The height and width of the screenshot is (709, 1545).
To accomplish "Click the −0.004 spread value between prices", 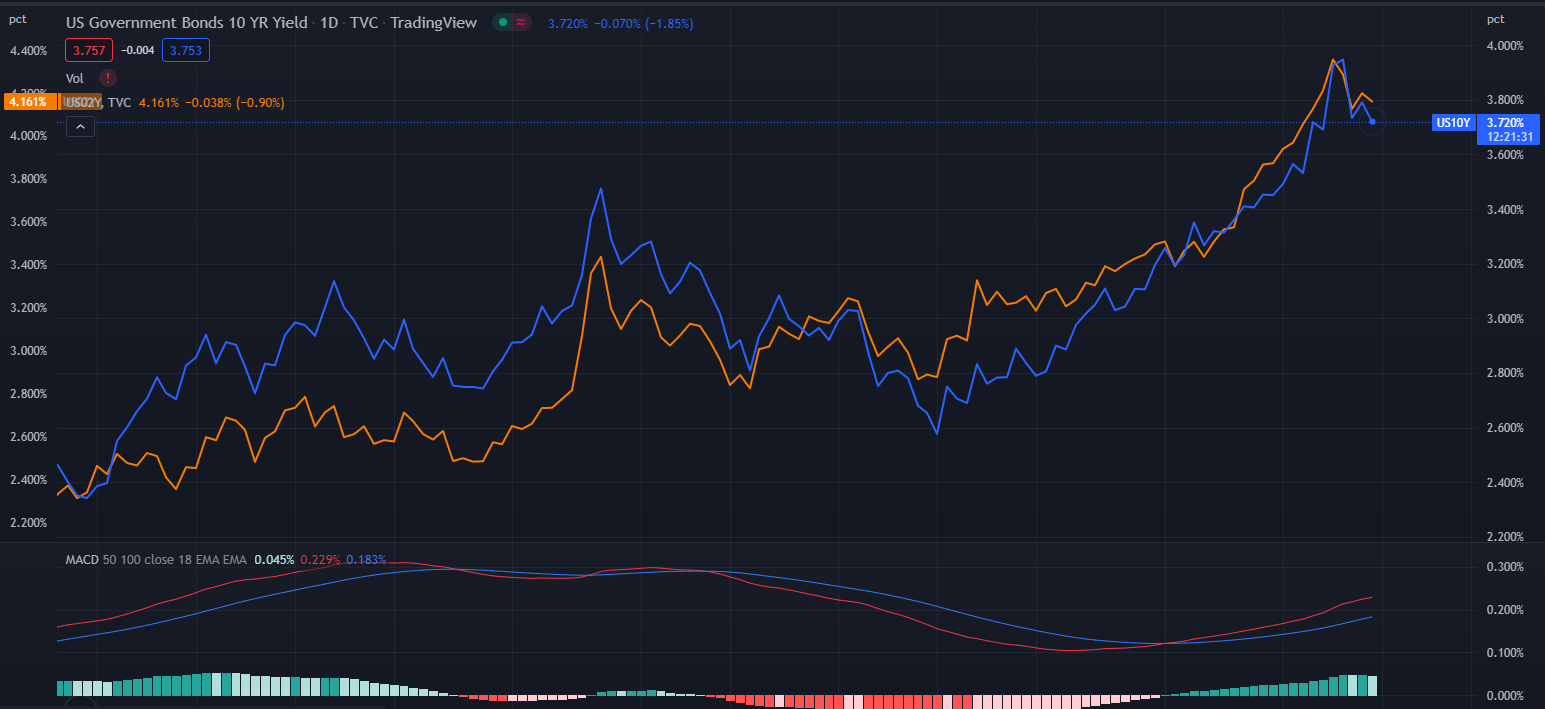I will tap(137, 49).
